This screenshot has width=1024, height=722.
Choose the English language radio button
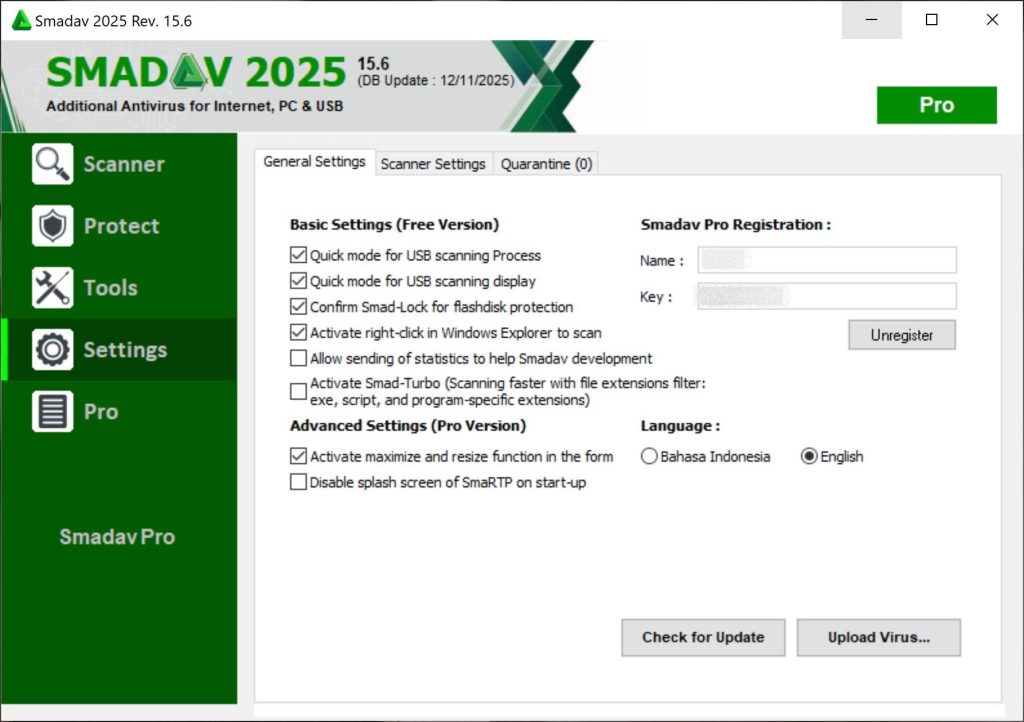click(x=809, y=457)
